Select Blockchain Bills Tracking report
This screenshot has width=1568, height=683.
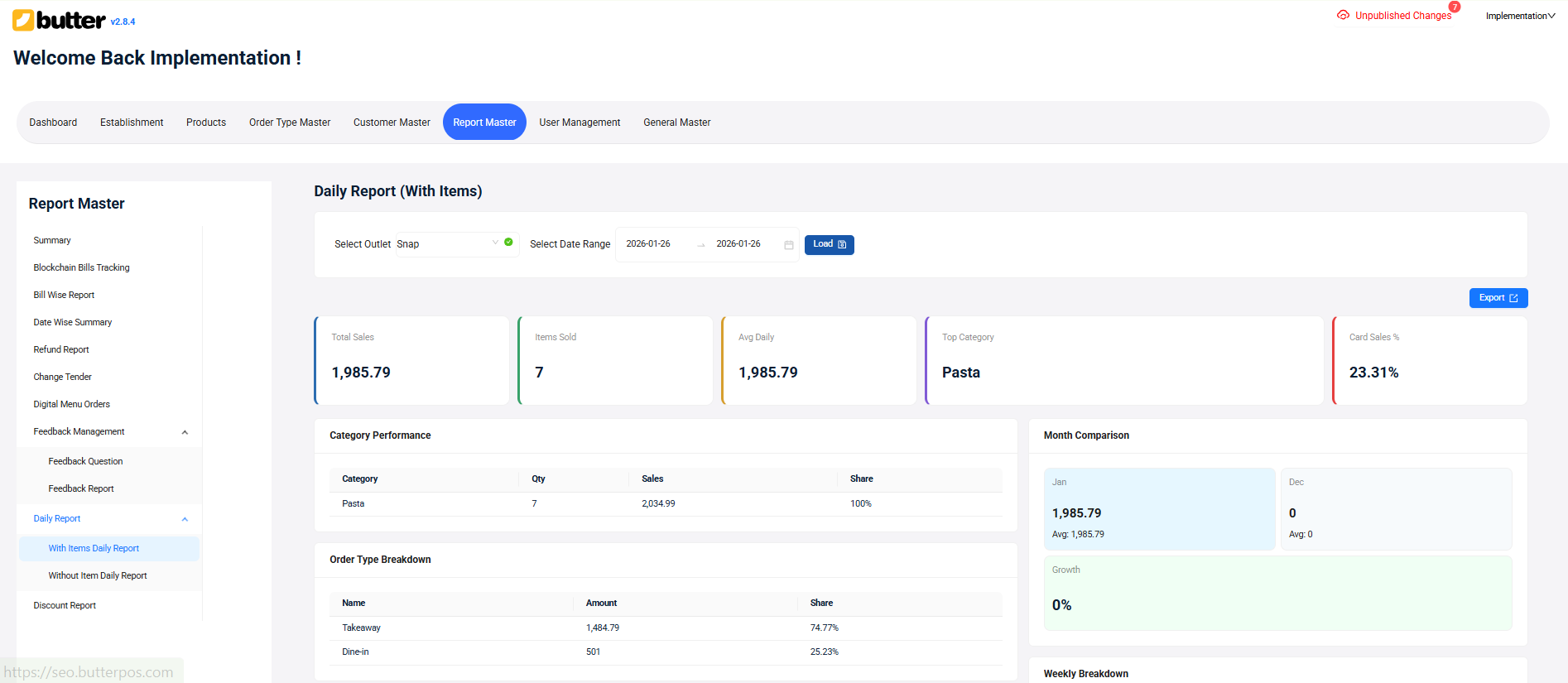point(81,267)
